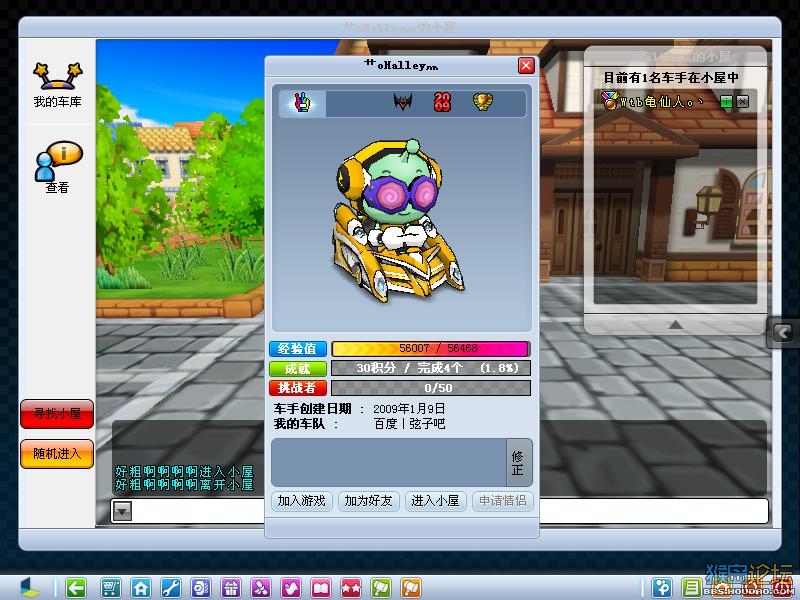Click the team name 百度|弦子吧
Screen dimensions: 800x600
409,423
